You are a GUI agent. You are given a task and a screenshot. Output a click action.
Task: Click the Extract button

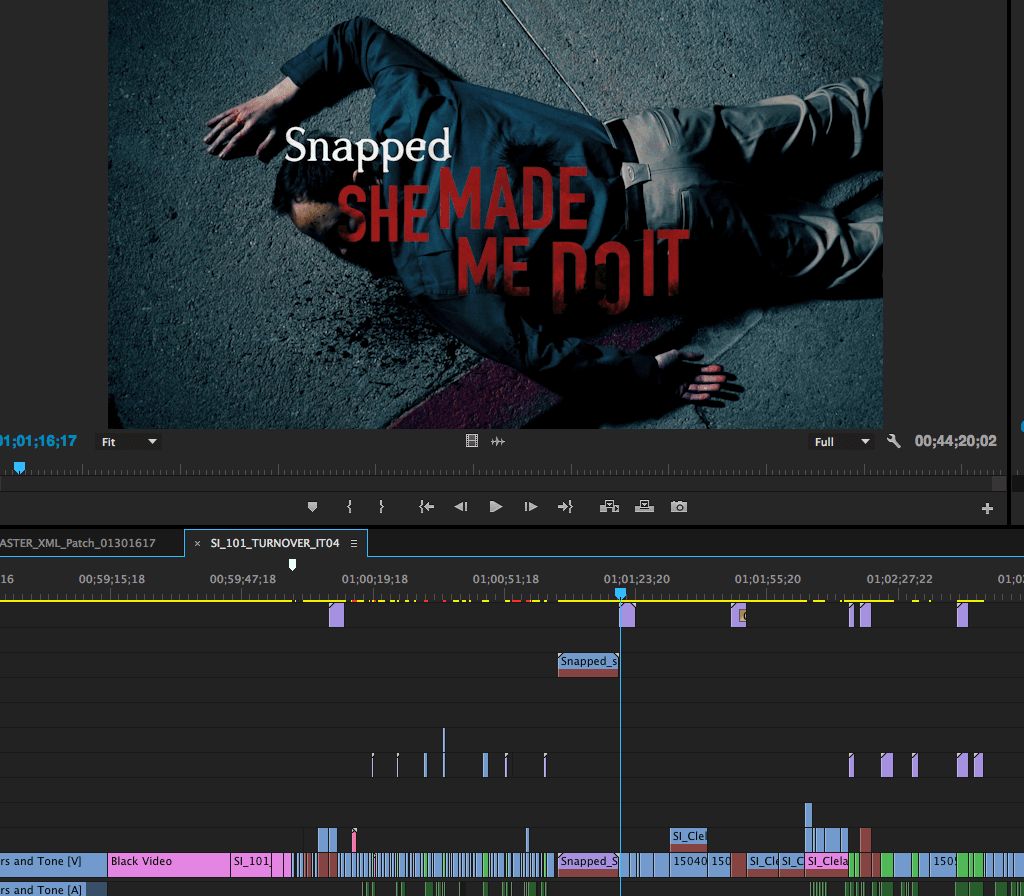point(645,507)
